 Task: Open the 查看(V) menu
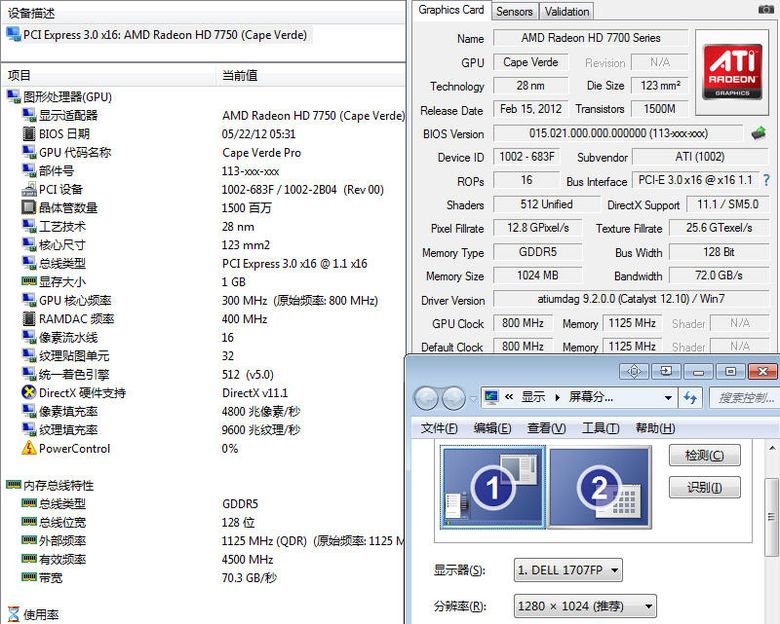[x=546, y=428]
